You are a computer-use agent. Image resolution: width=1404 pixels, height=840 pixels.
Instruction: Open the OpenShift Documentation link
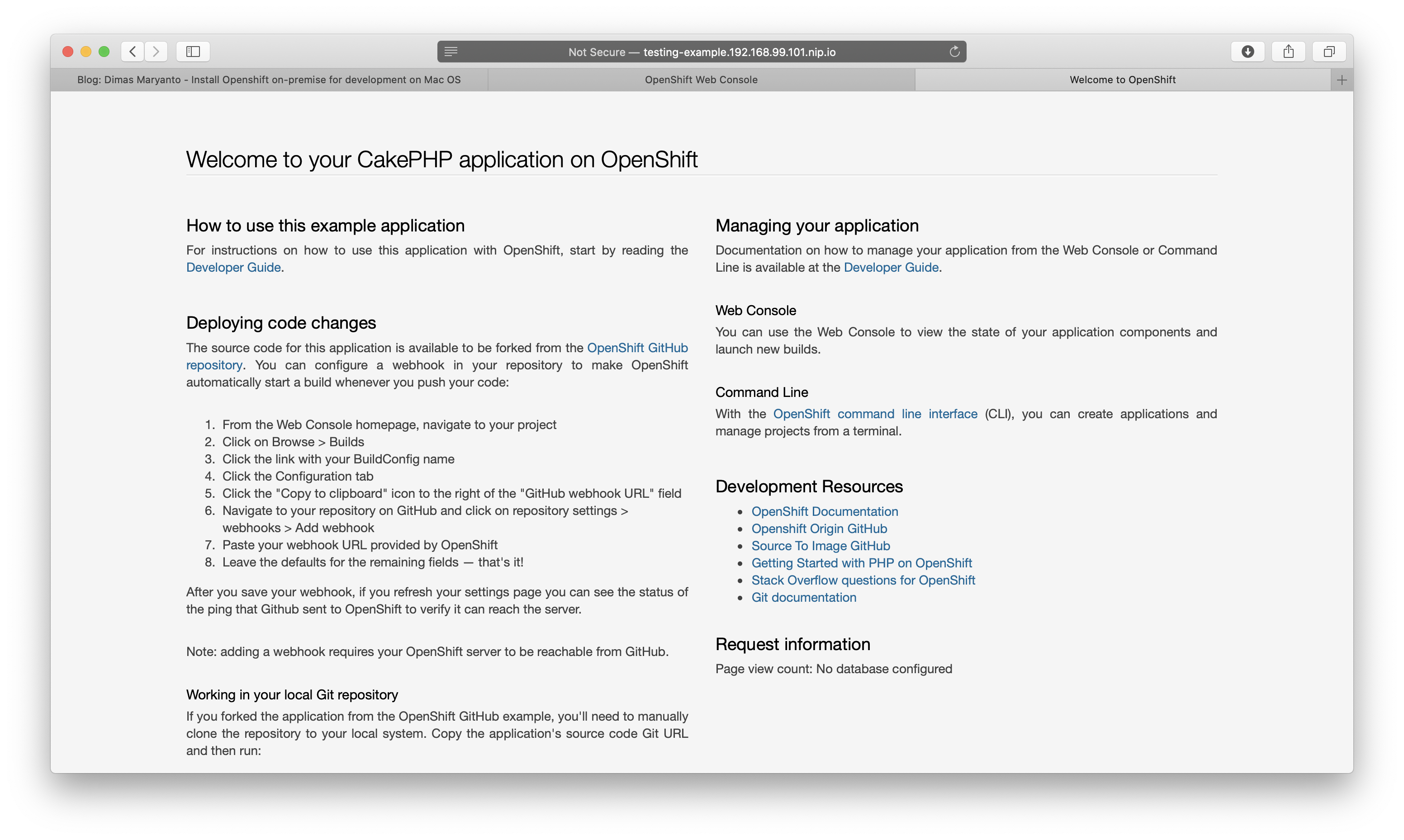point(825,511)
